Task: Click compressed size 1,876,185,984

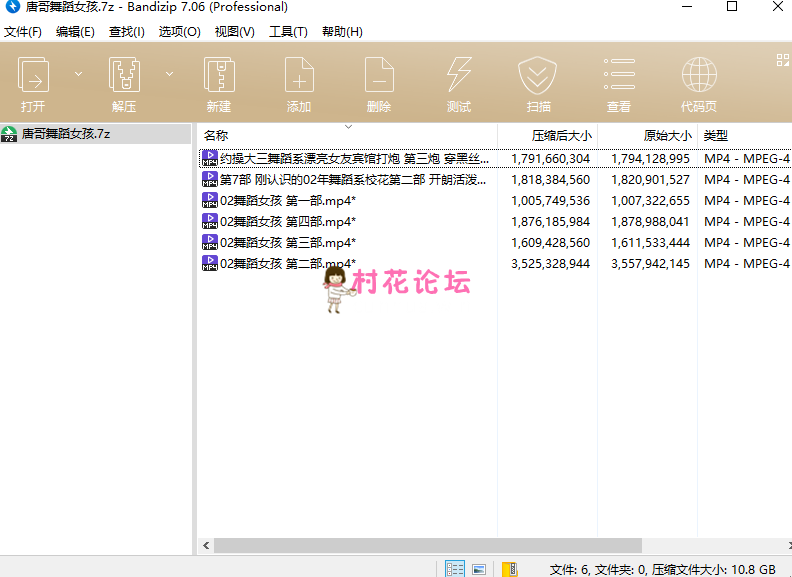Action: tap(551, 222)
